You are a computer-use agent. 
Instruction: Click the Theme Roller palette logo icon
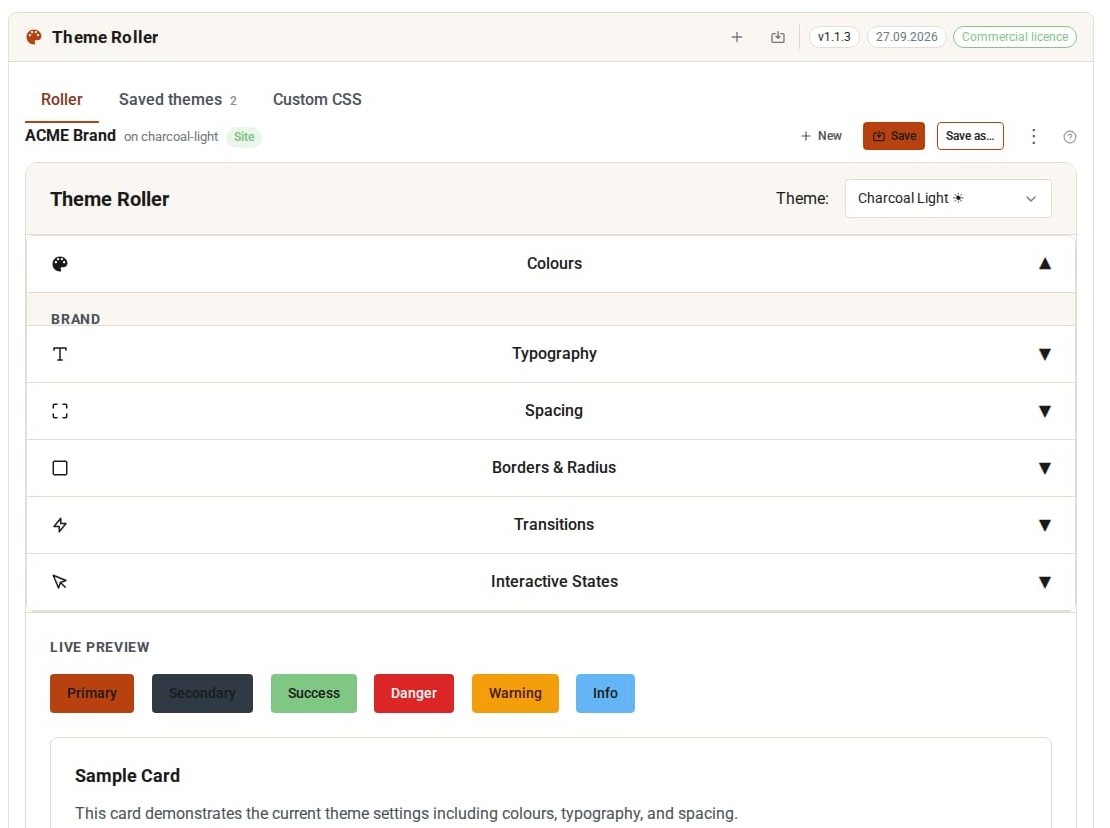tap(33, 37)
